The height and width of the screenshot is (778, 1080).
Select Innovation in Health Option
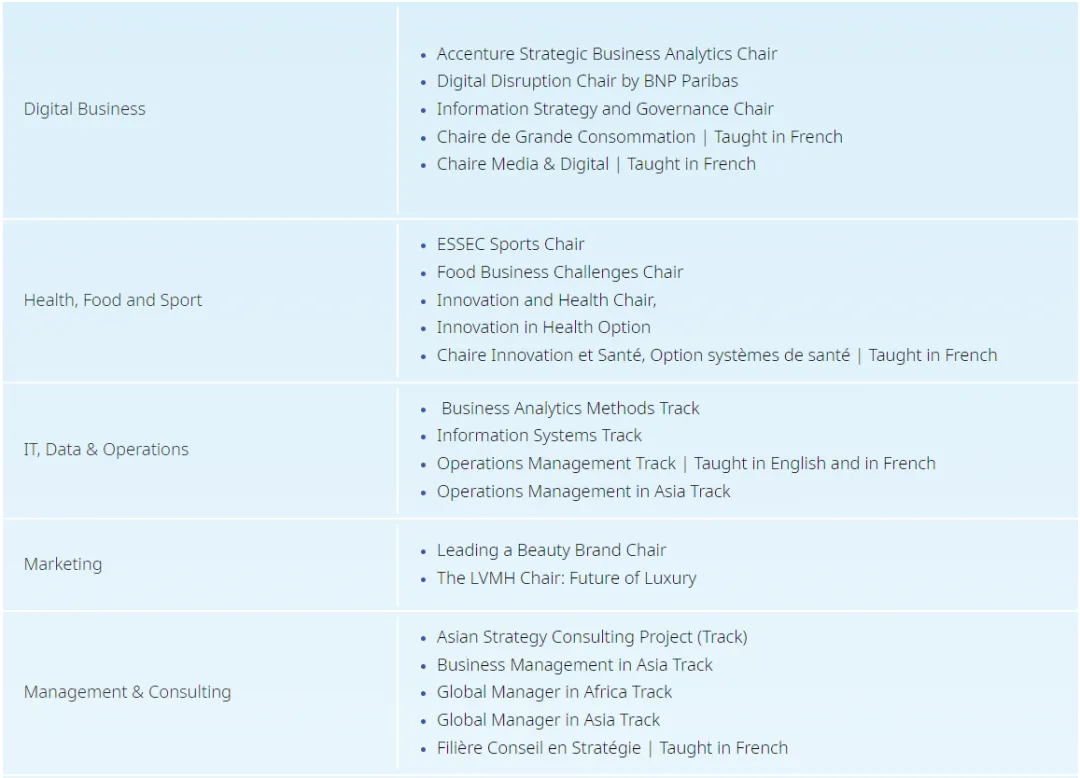[543, 327]
